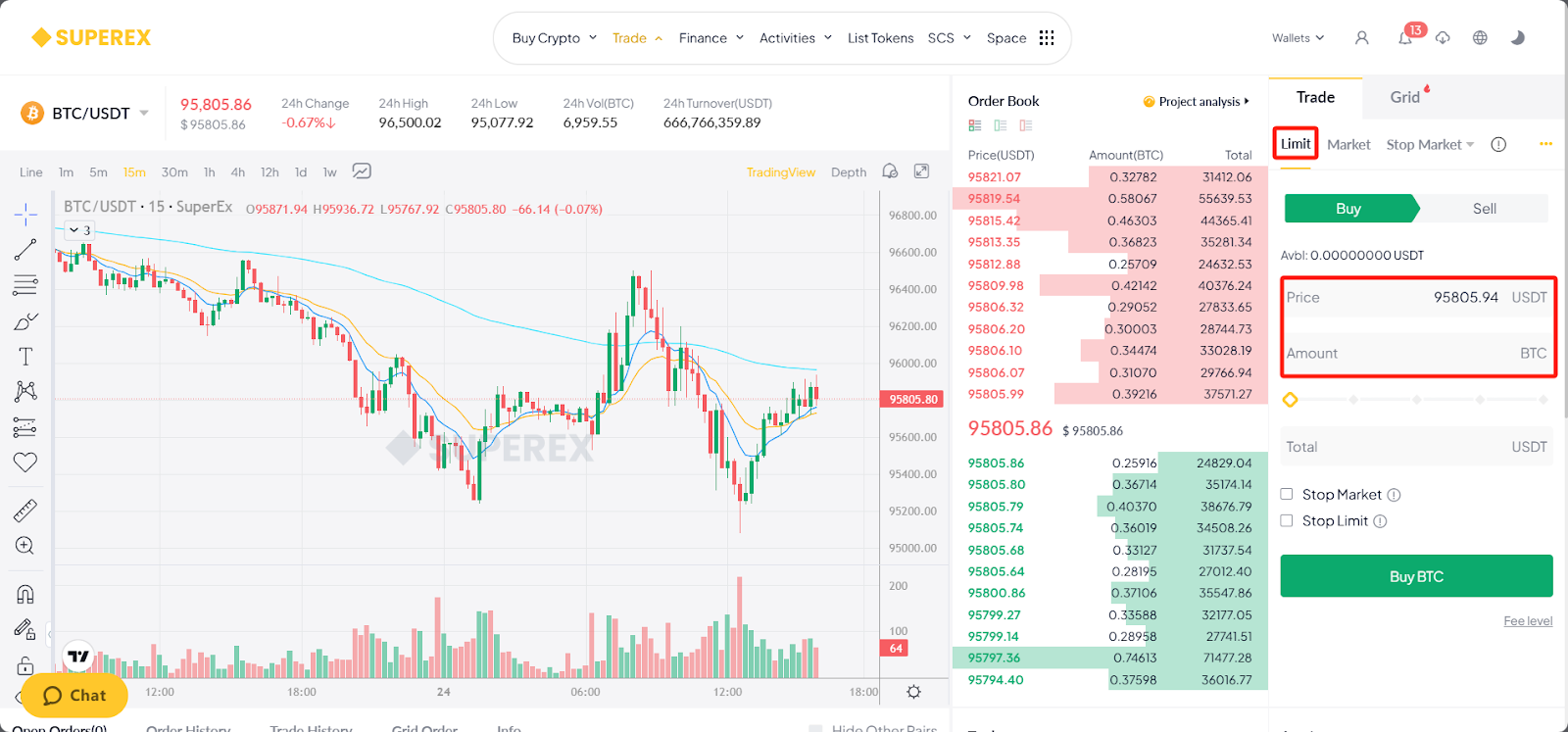The width and height of the screenshot is (1568, 732).
Task: Open chart settings gear icon
Action: click(x=913, y=692)
